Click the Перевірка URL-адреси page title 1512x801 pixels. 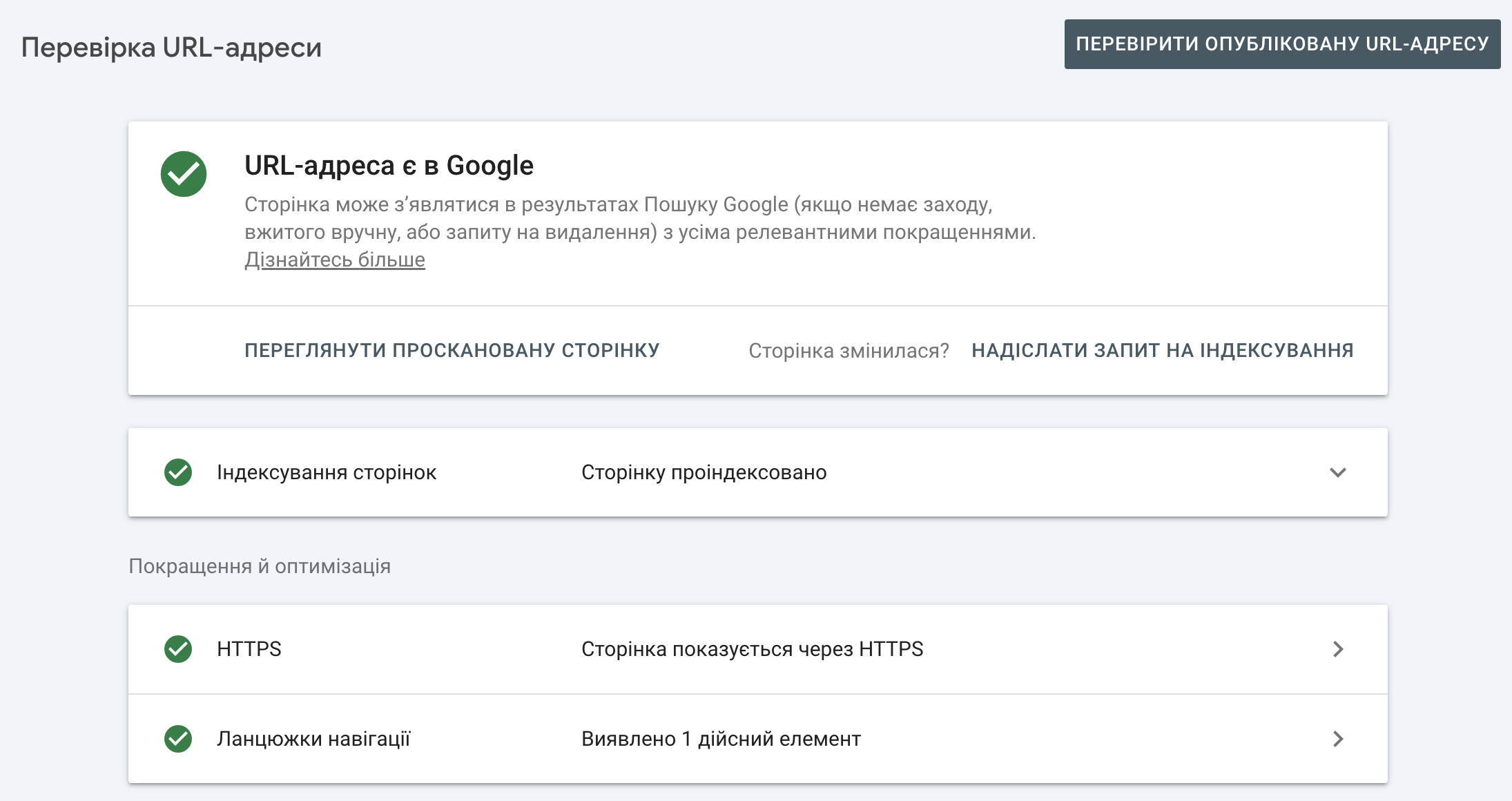(171, 48)
